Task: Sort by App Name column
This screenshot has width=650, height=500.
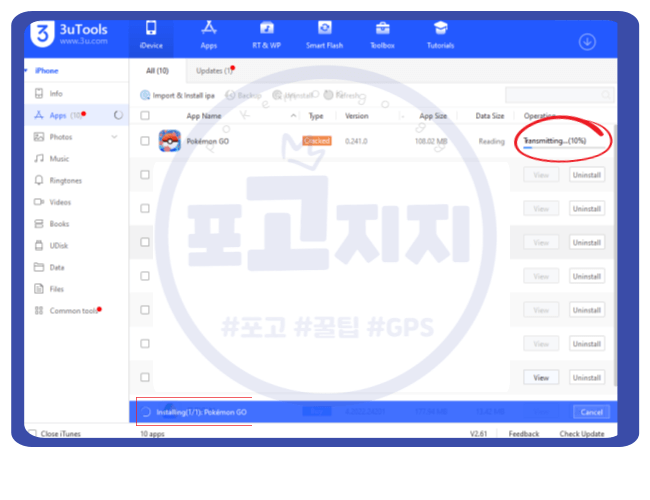Action: click(x=204, y=116)
